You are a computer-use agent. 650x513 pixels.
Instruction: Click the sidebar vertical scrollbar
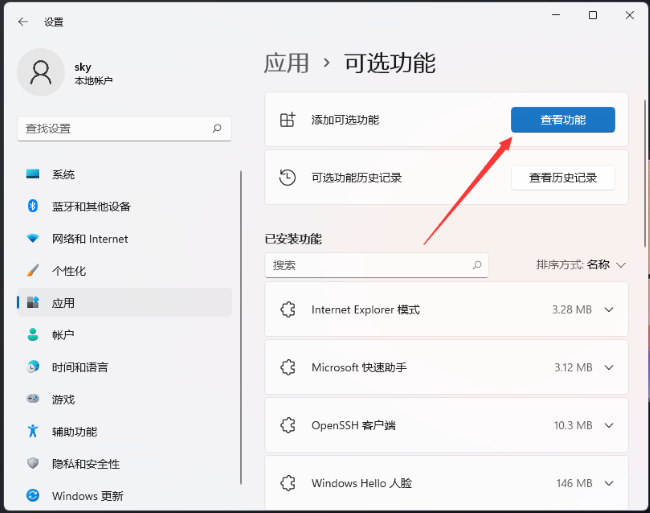pos(240,327)
